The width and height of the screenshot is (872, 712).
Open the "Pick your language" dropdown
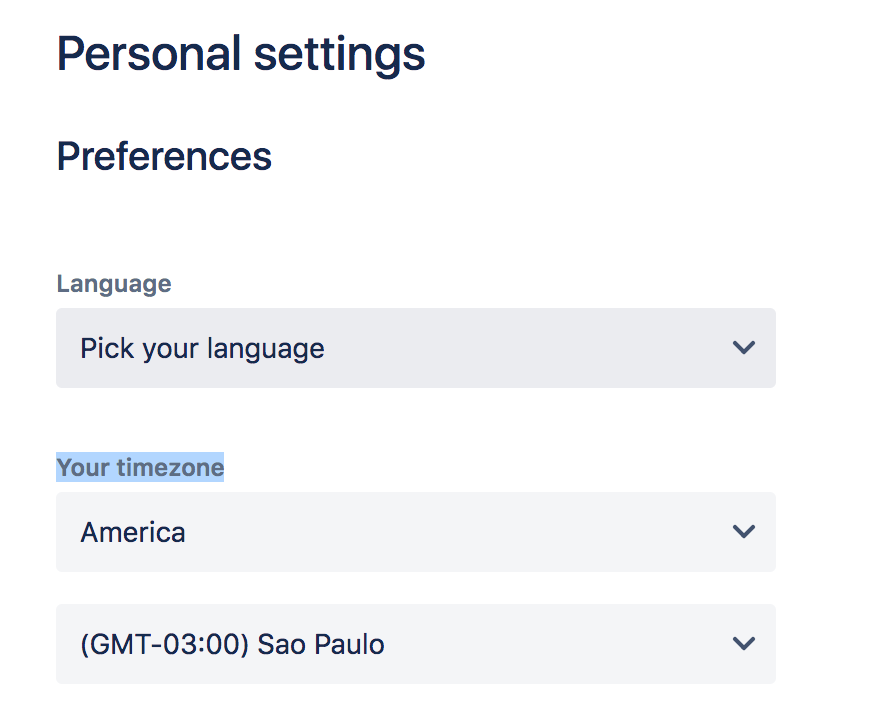(x=415, y=348)
